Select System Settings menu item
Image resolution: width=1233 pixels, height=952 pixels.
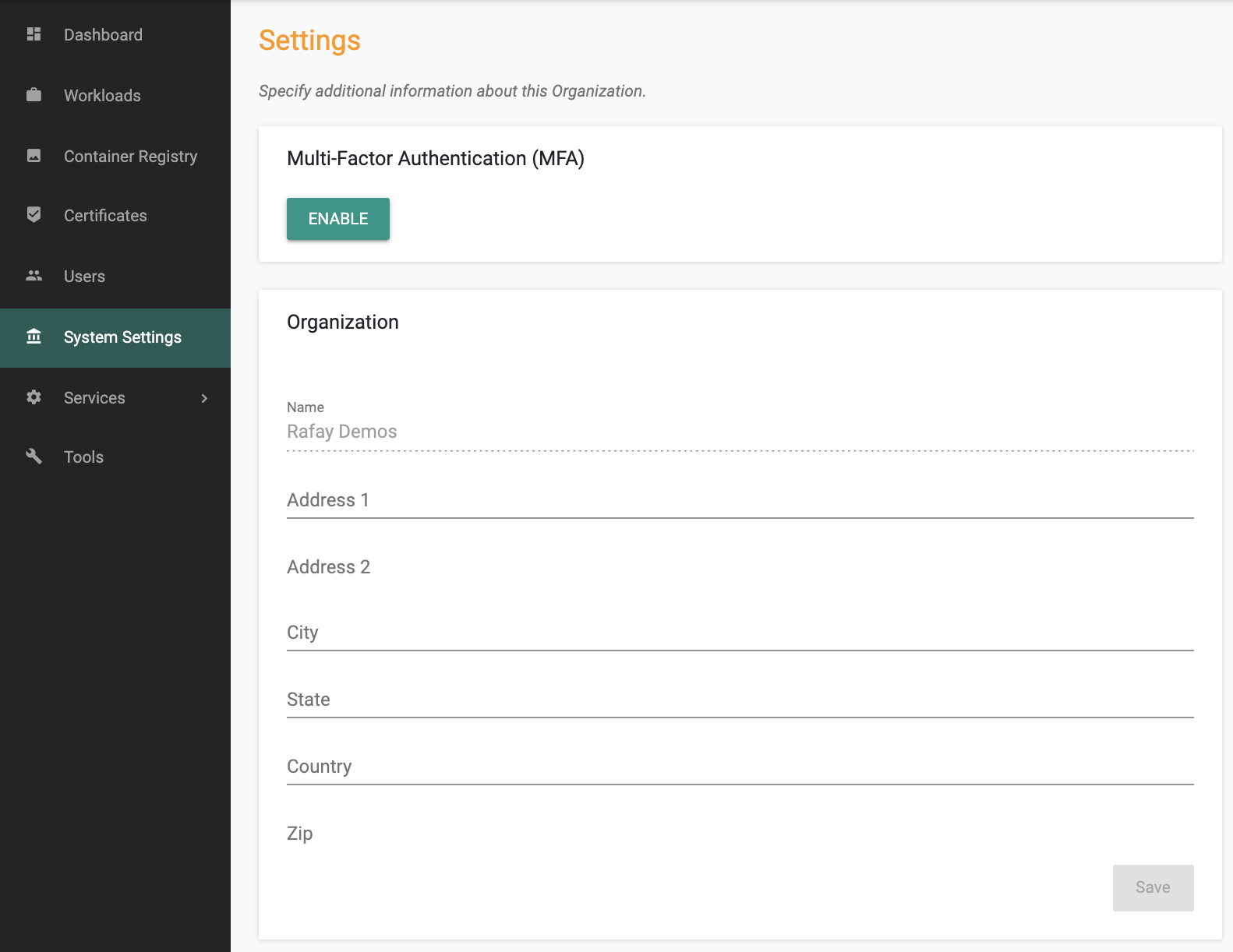pos(115,338)
